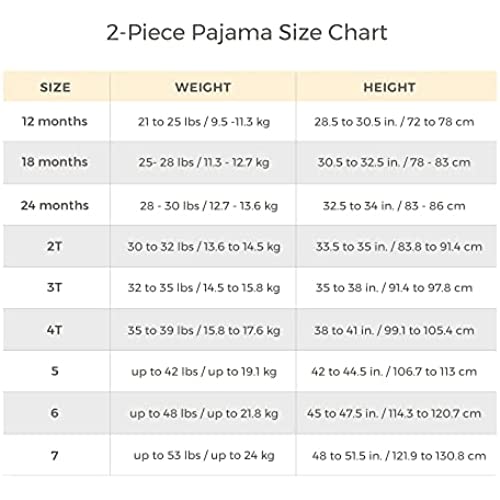The width and height of the screenshot is (500, 500).
Task: Click the 18 months size cell
Action: point(55,162)
